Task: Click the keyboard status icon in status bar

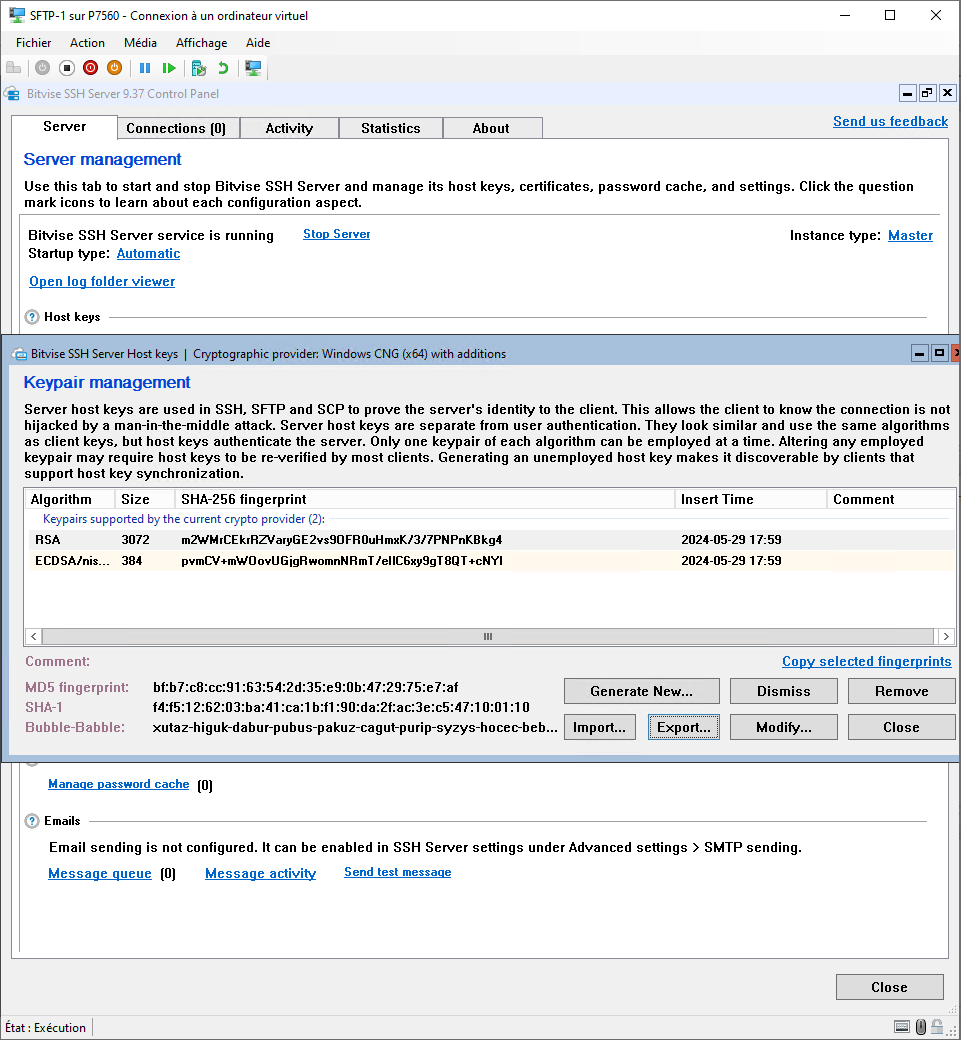Action: click(902, 1027)
